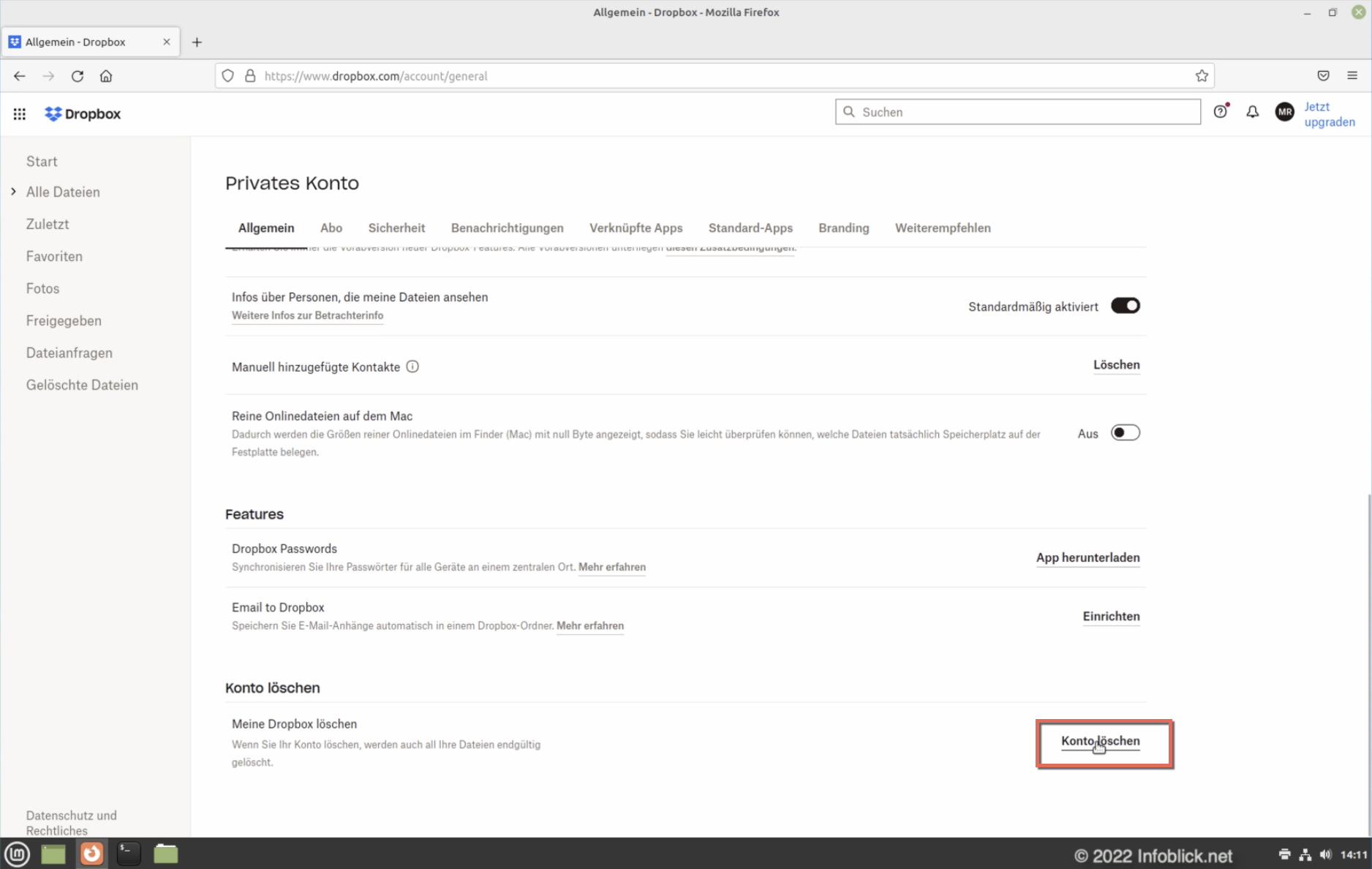Open Mehr erfahren for Email to Dropbox
Screen dimensions: 1372x869
pos(590,625)
